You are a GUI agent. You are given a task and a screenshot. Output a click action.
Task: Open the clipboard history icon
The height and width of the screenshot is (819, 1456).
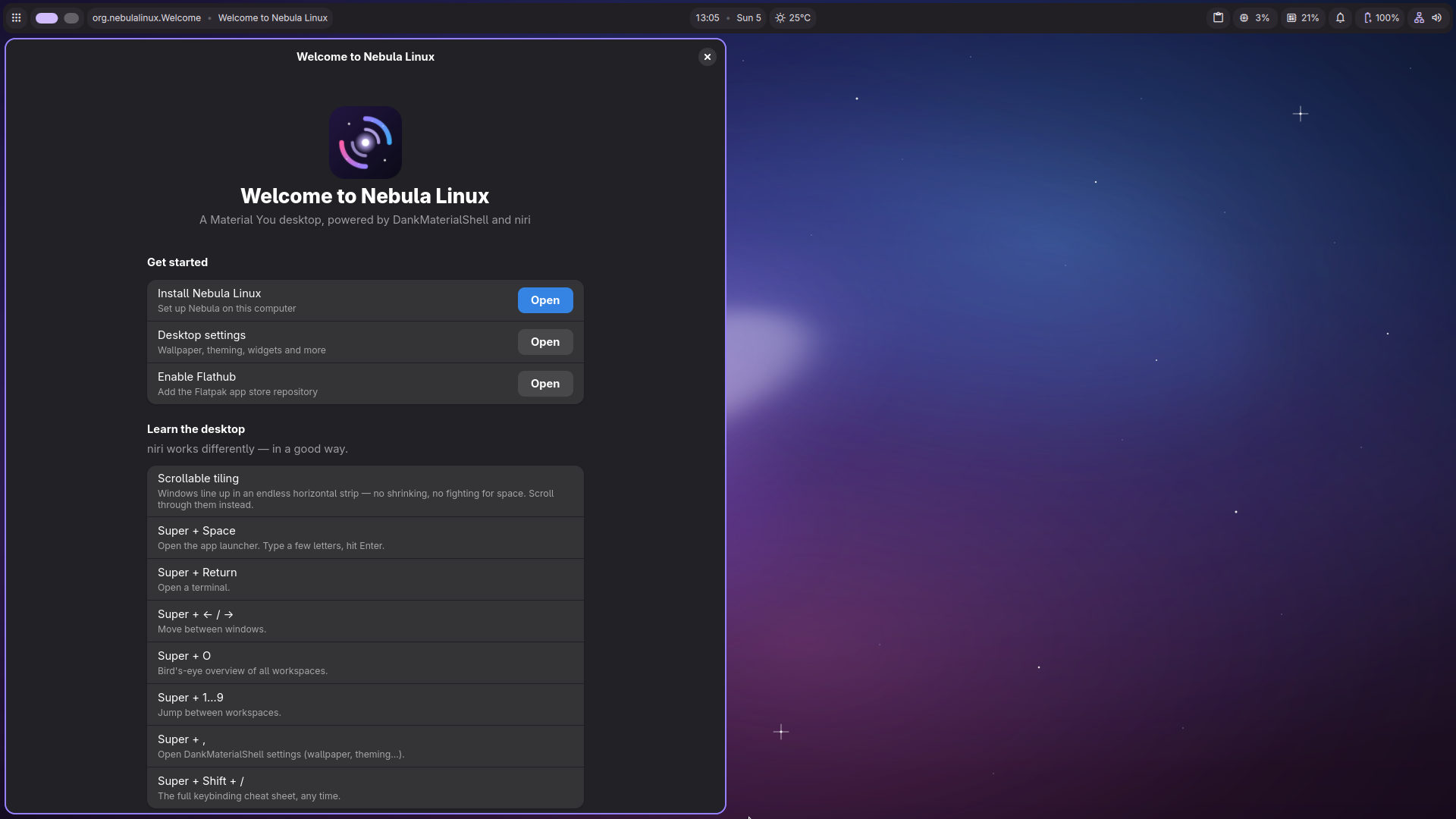[1218, 17]
